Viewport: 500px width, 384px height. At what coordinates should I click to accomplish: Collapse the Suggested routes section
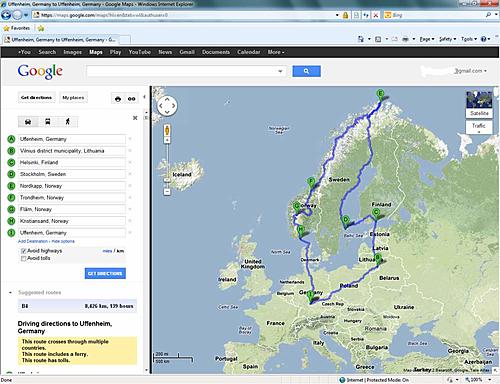point(10,292)
